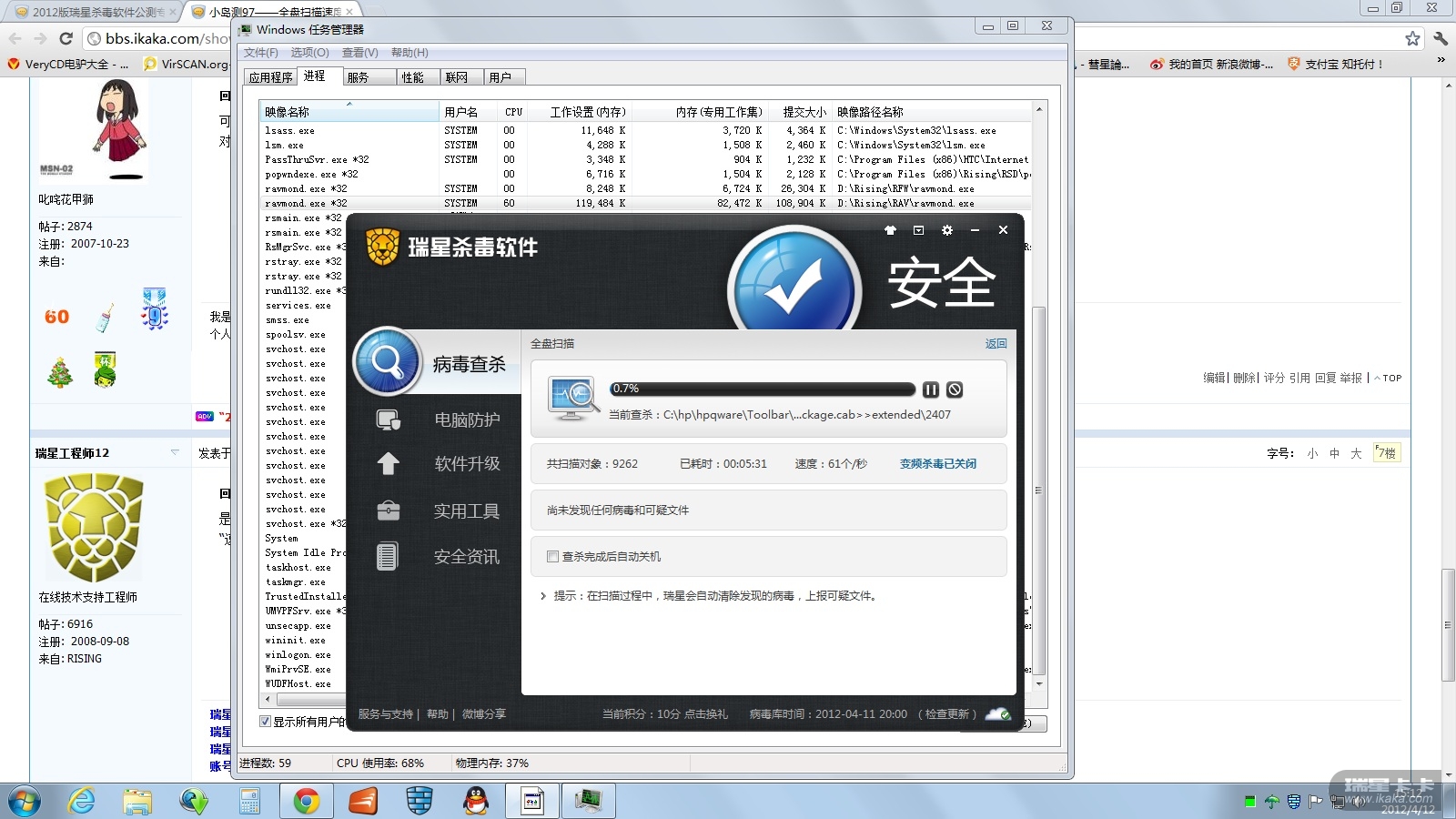Expand the 提示 hint arrow in Rising
The height and width of the screenshot is (819, 1456).
[543, 596]
